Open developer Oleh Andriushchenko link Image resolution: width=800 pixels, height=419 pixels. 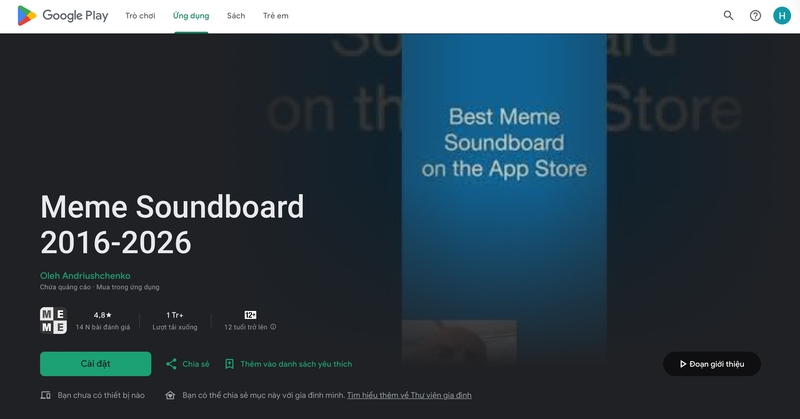[85, 276]
